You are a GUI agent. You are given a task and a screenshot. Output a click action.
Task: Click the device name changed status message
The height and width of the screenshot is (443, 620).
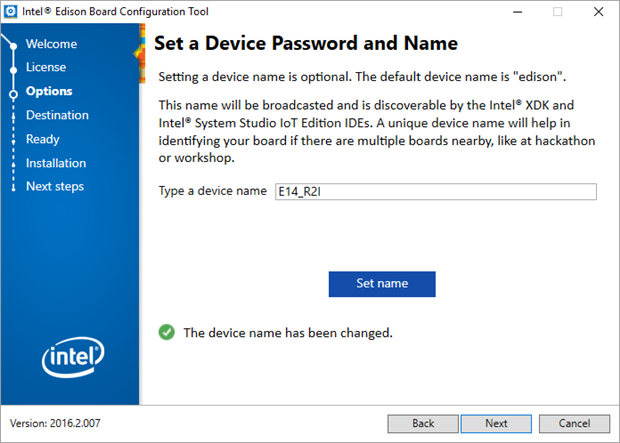(288, 332)
